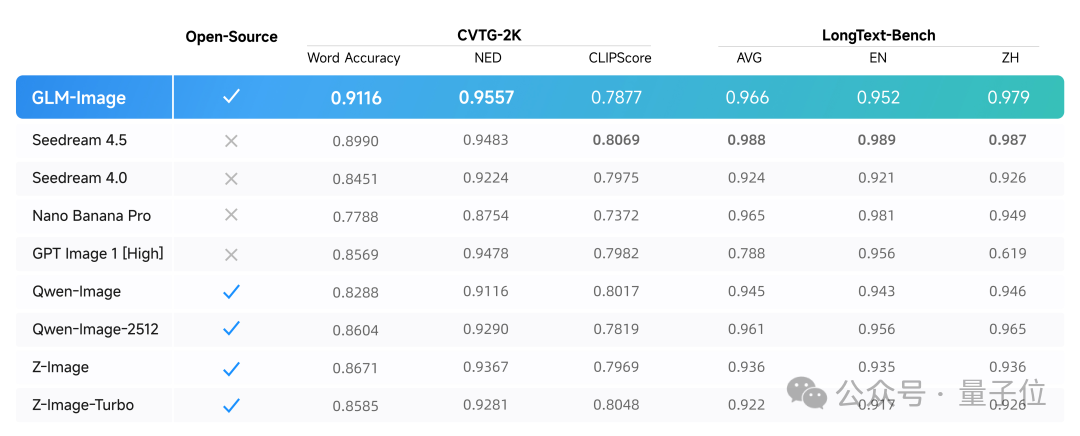1080x436 pixels.
Task: Select the Seedream 4.0 row label
Action: 79,178
